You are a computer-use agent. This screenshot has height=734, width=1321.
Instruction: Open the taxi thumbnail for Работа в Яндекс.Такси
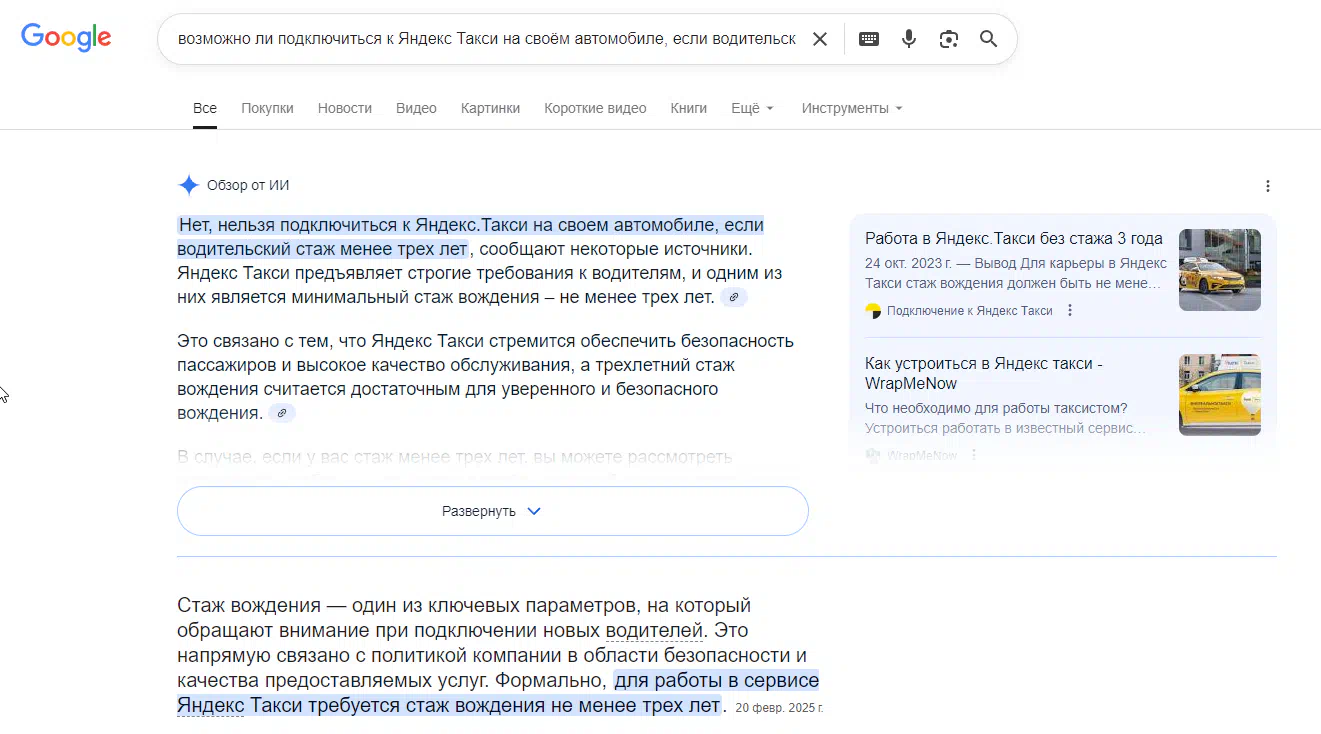click(1220, 270)
